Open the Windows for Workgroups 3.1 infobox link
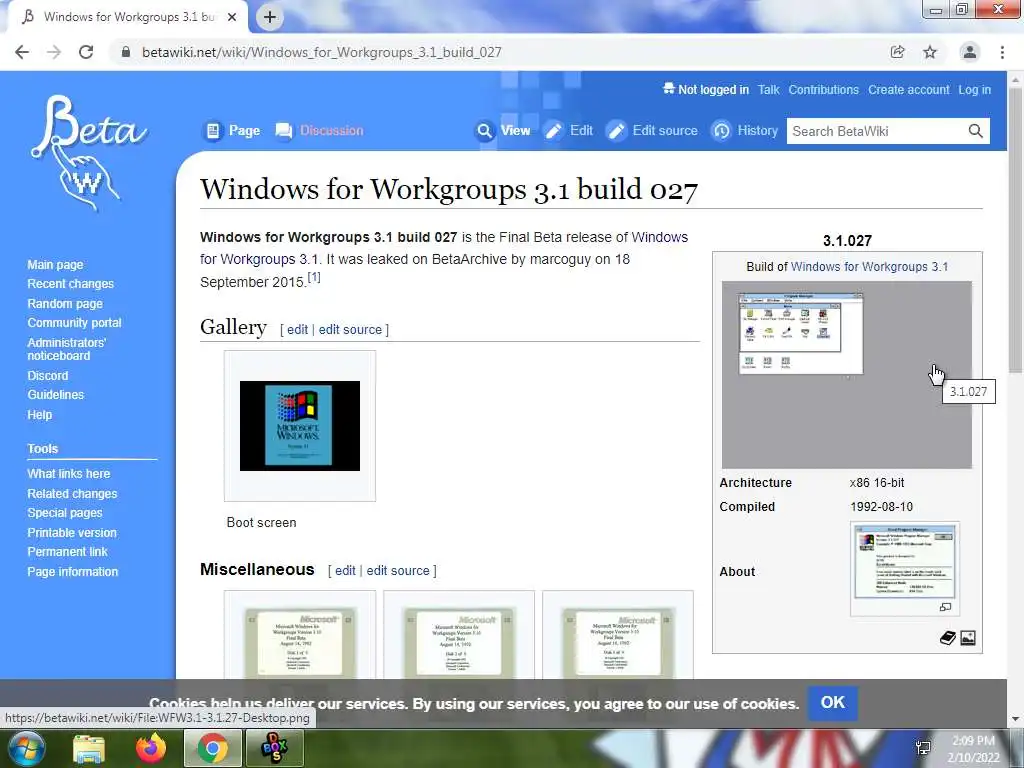Image resolution: width=1024 pixels, height=768 pixels. (869, 266)
